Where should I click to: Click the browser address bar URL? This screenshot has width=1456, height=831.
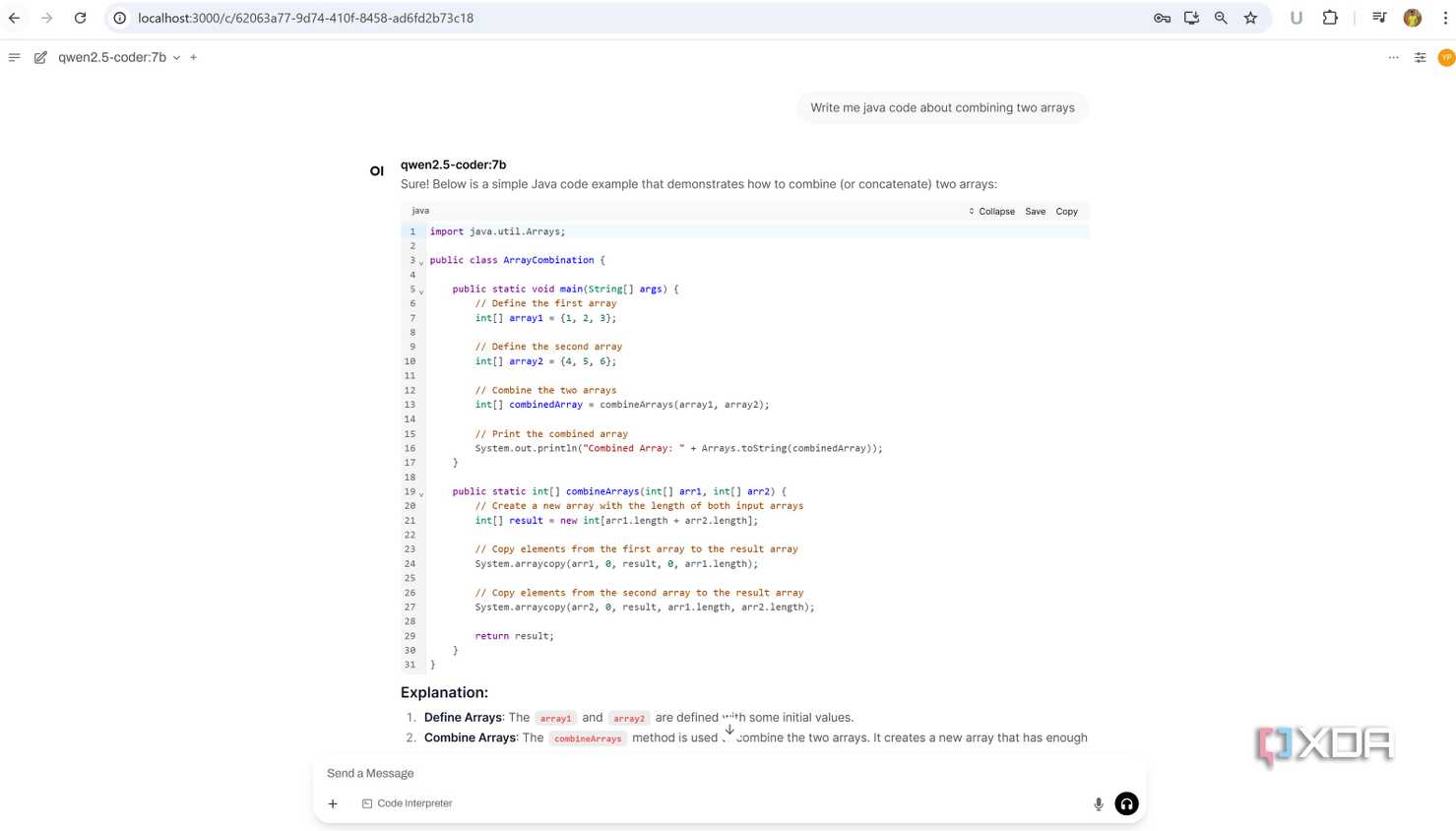305,18
